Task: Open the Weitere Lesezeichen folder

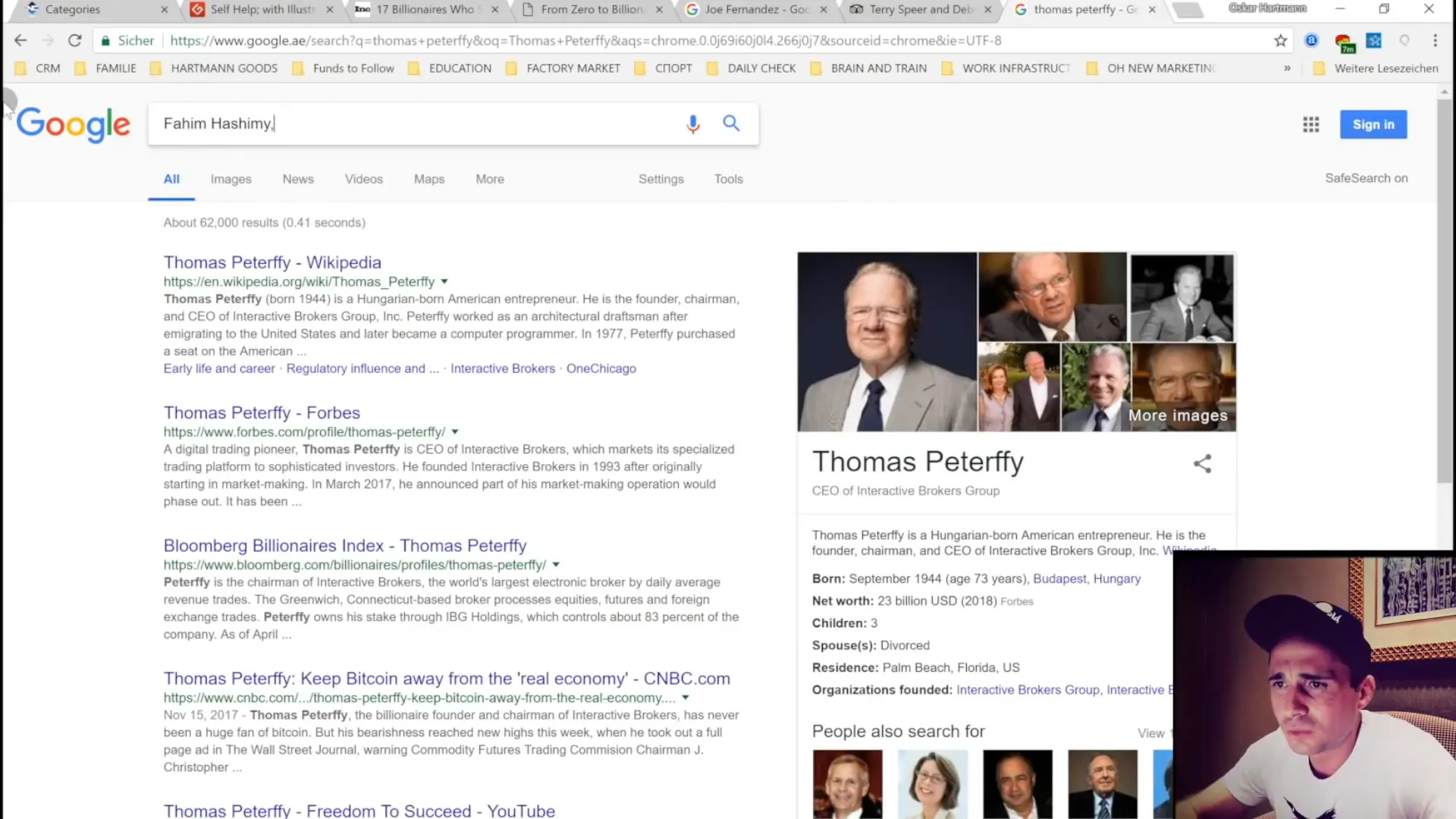Action: pyautogui.click(x=1376, y=68)
